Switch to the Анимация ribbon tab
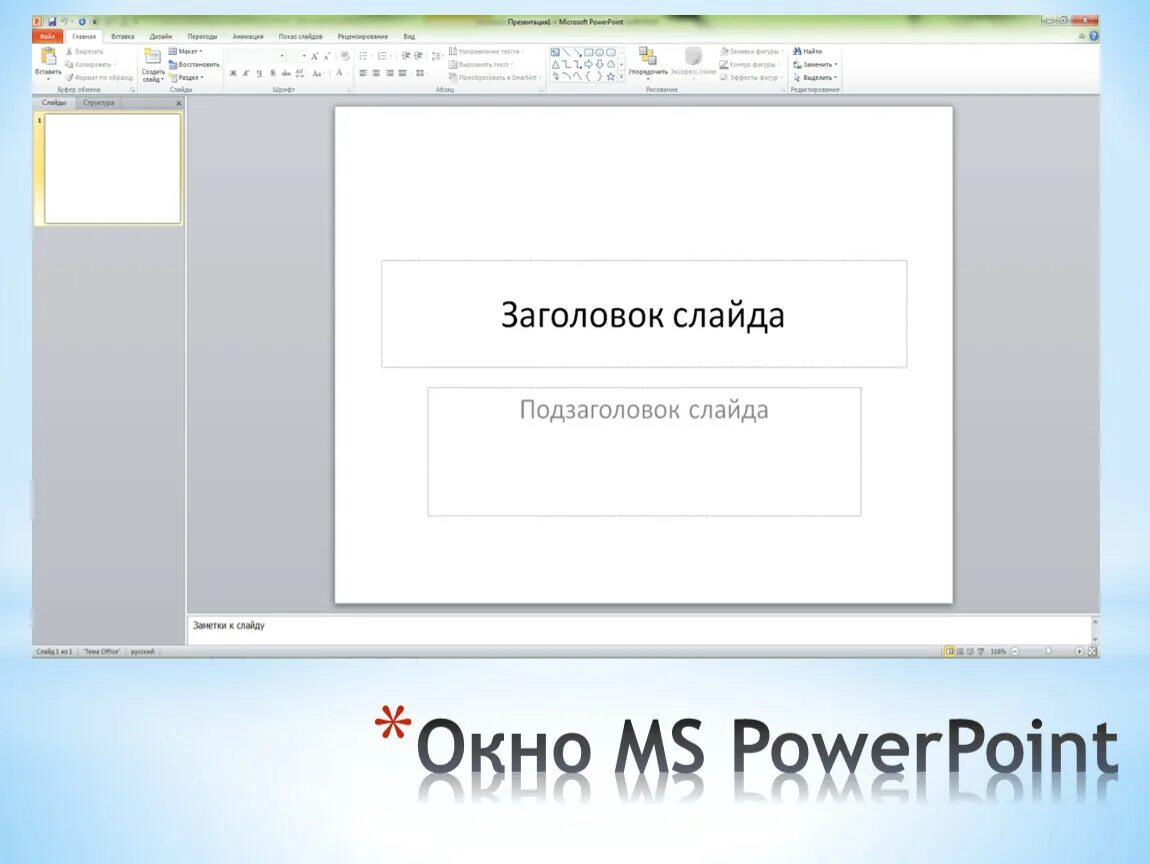Viewport: 1150px width, 864px height. [248, 36]
